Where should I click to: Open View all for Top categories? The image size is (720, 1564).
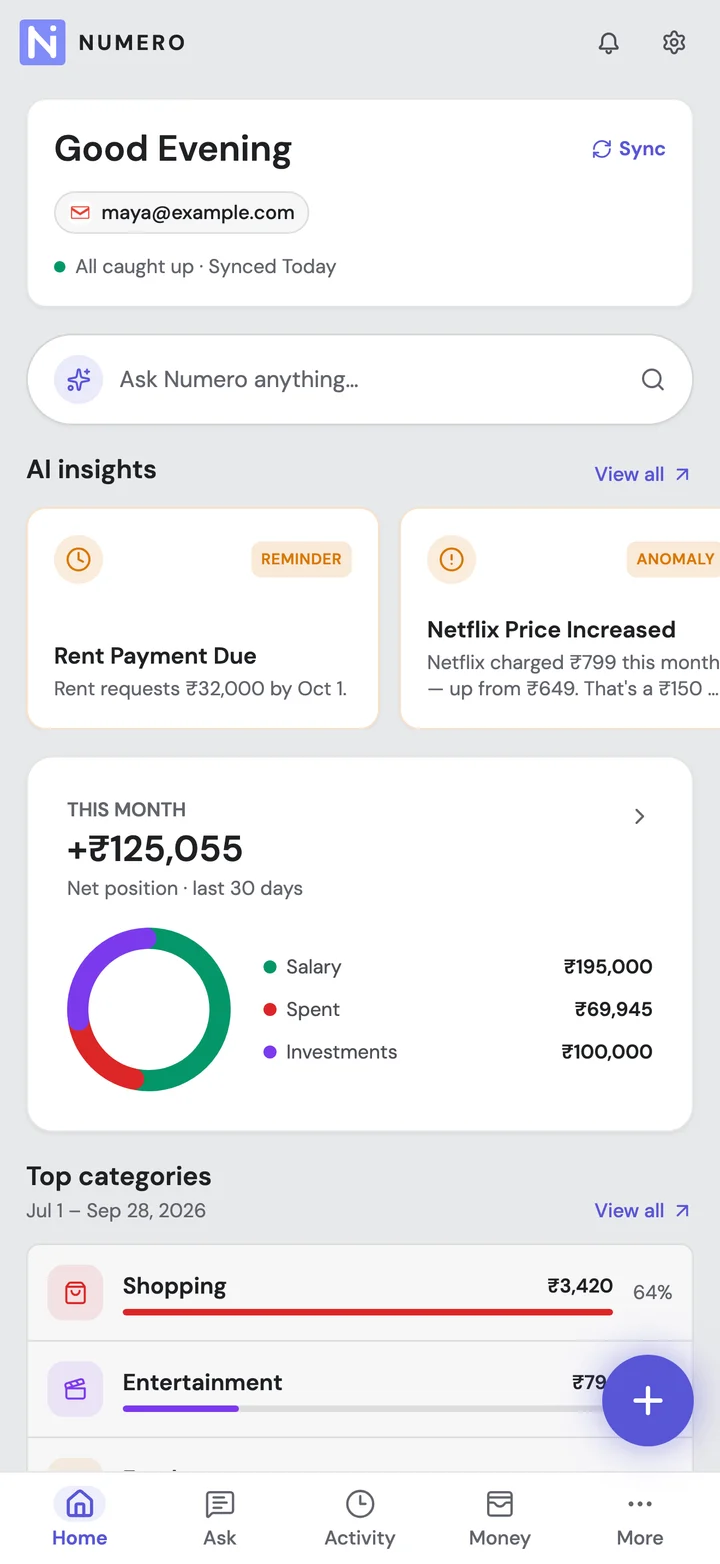(x=642, y=1211)
